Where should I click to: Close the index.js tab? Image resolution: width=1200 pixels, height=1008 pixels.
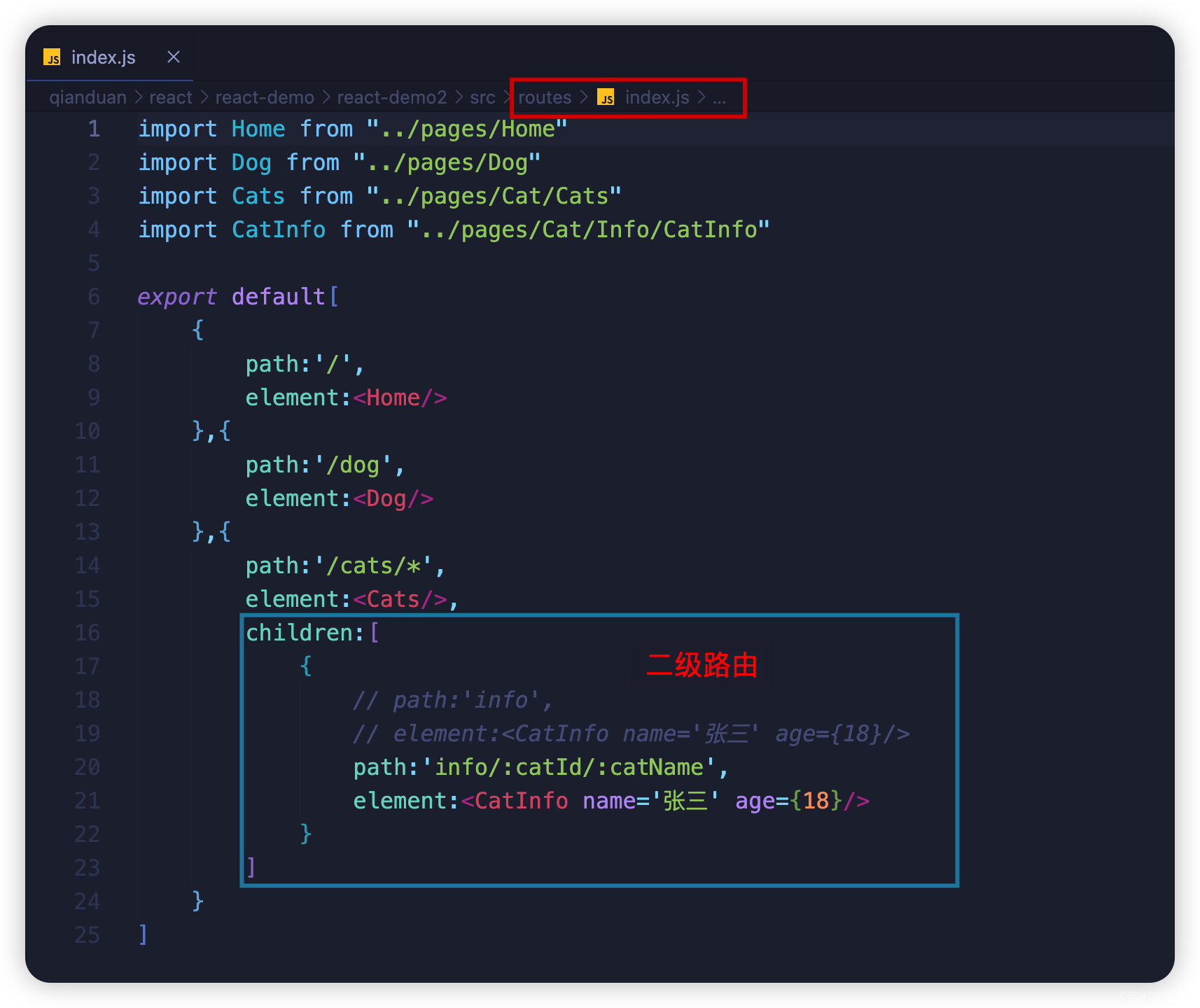(x=174, y=57)
